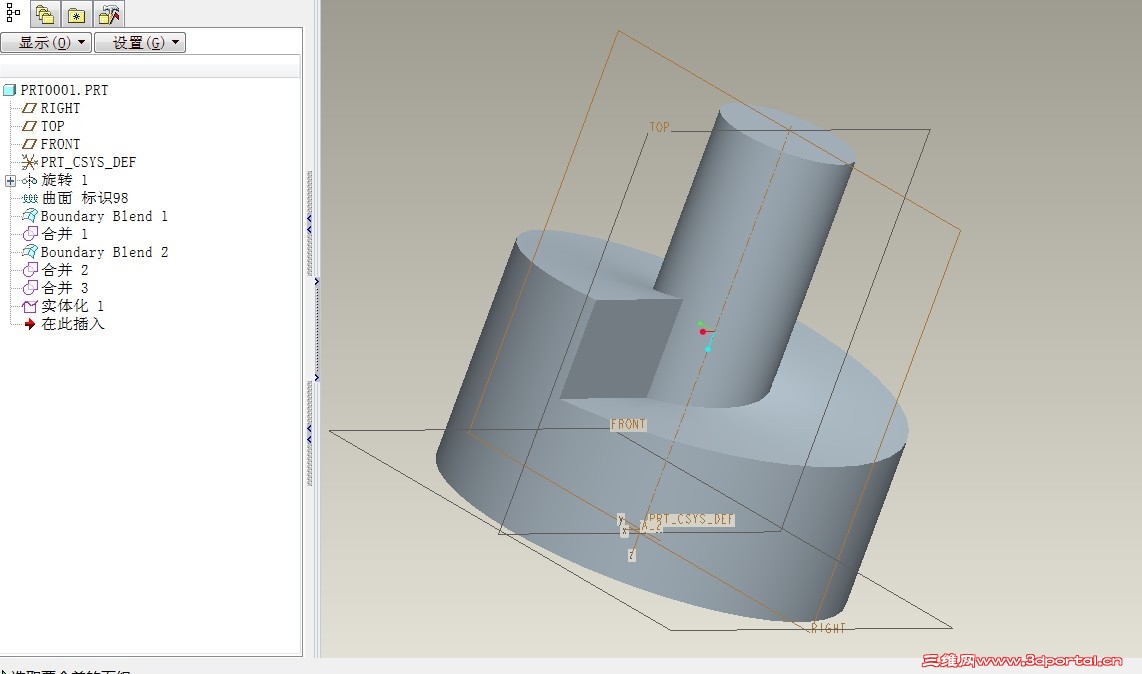Click the PRT_CSYS_DEF label in viewport
Image resolution: width=1142 pixels, height=674 pixels.
point(691,520)
